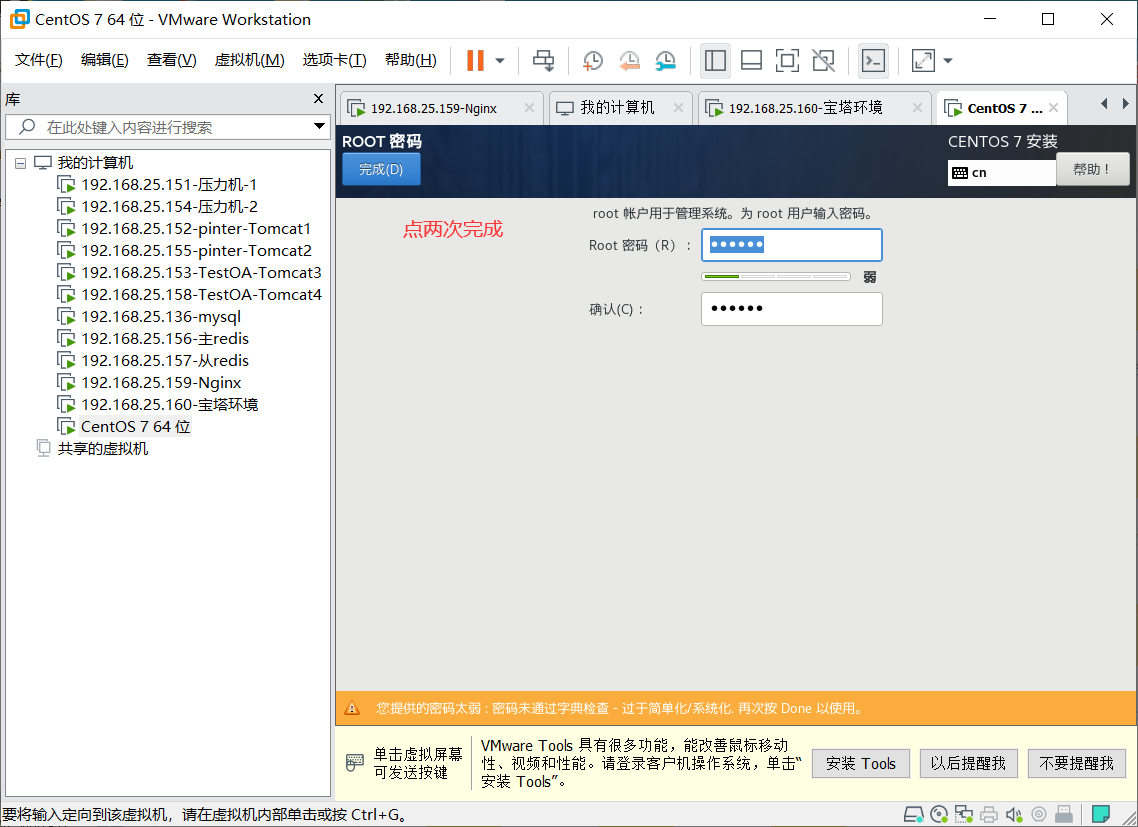Close the CentOS 7 tab
This screenshot has height=827, width=1138.
(x=1053, y=107)
